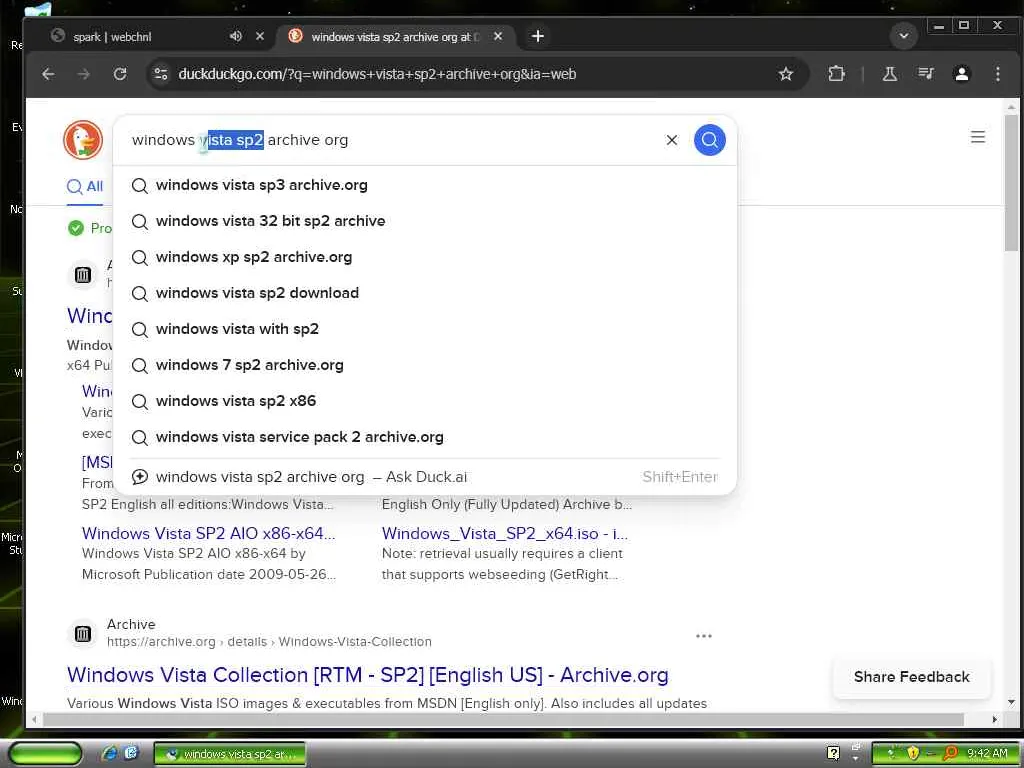Open the media controls toolbar icon
This screenshot has height=768, width=1024.
pyautogui.click(x=925, y=74)
